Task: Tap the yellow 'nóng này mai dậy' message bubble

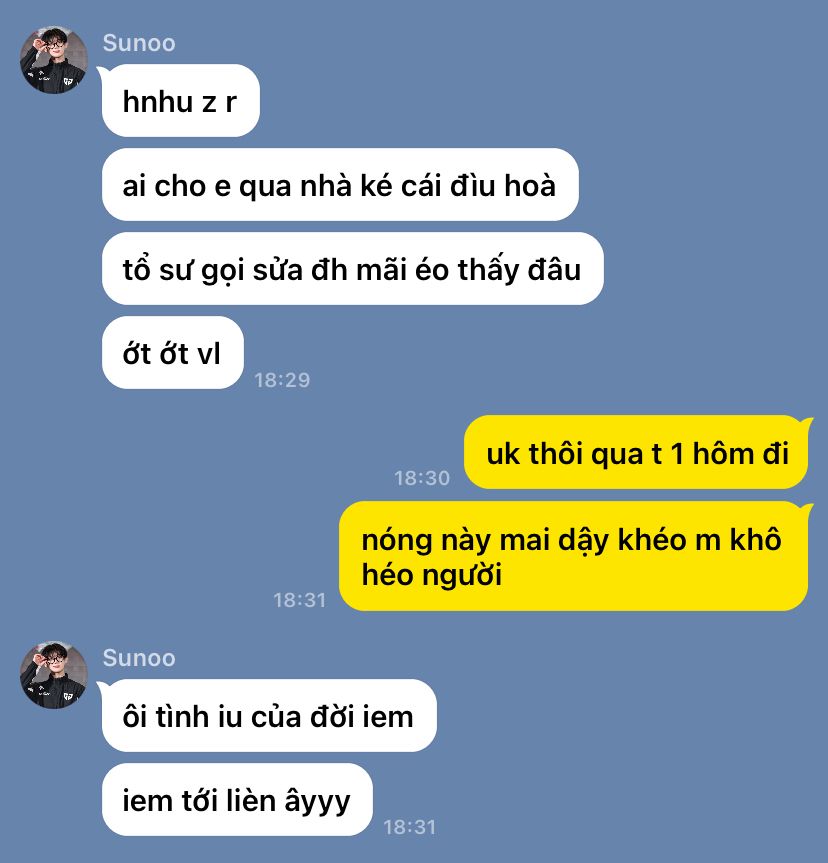Action: coord(573,556)
